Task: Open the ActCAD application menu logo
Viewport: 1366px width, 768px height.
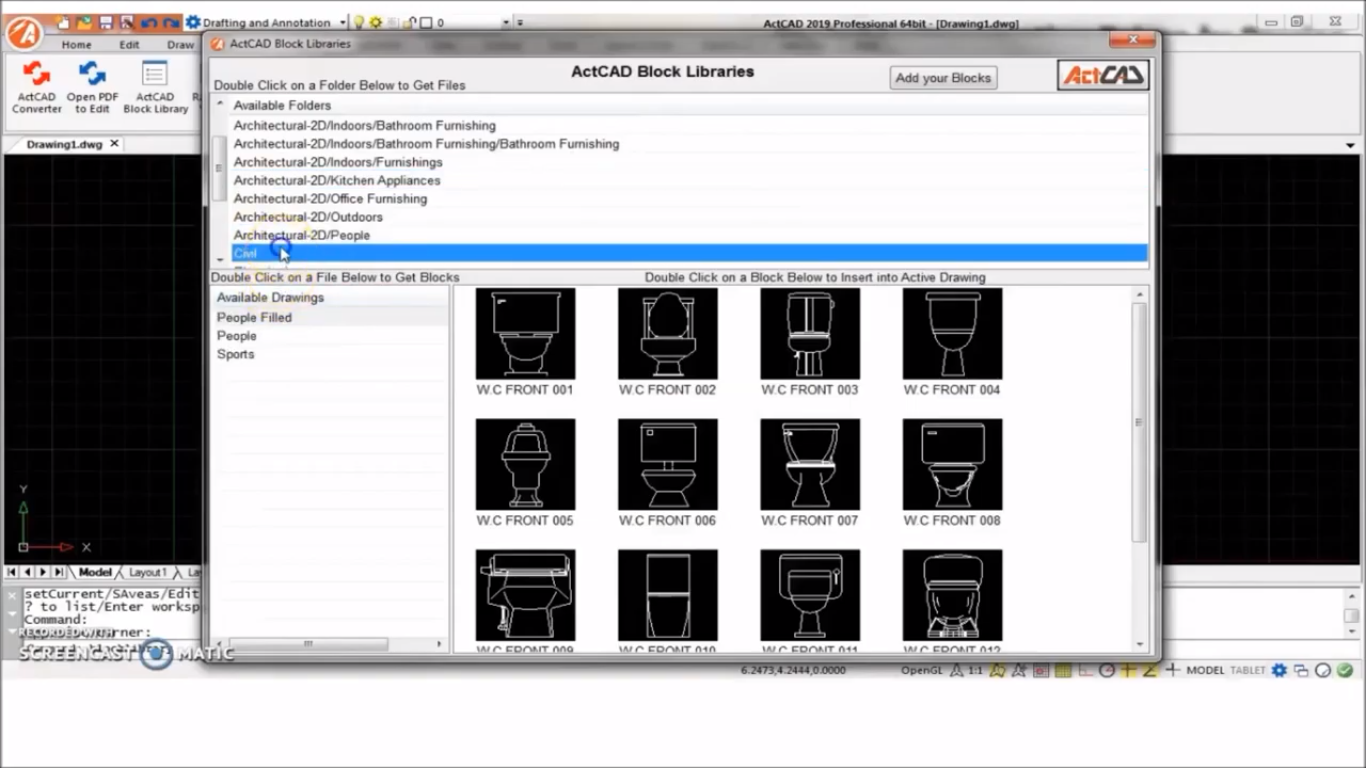Action: click(x=22, y=33)
